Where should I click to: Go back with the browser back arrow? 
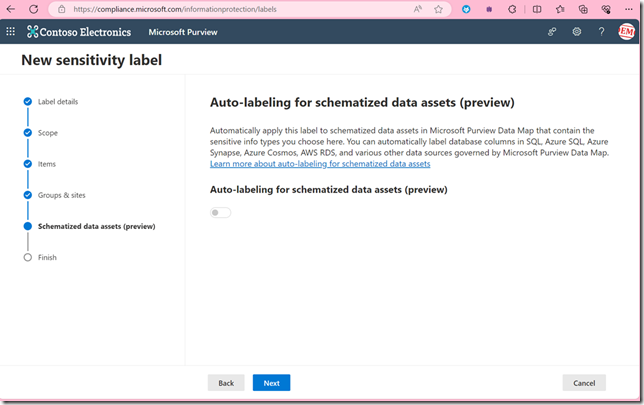coord(11,9)
